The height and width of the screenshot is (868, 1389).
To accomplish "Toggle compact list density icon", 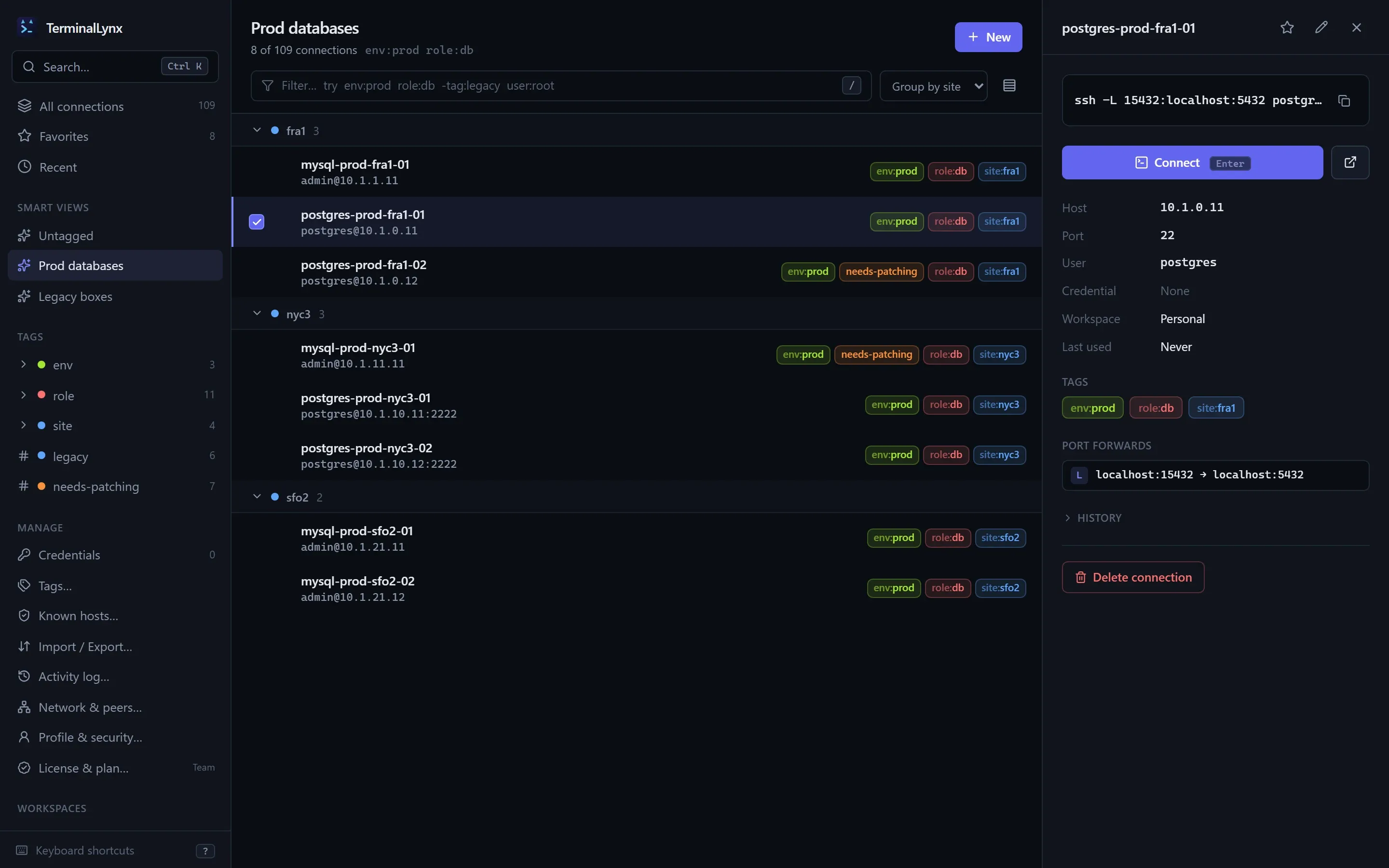I will 1009,85.
